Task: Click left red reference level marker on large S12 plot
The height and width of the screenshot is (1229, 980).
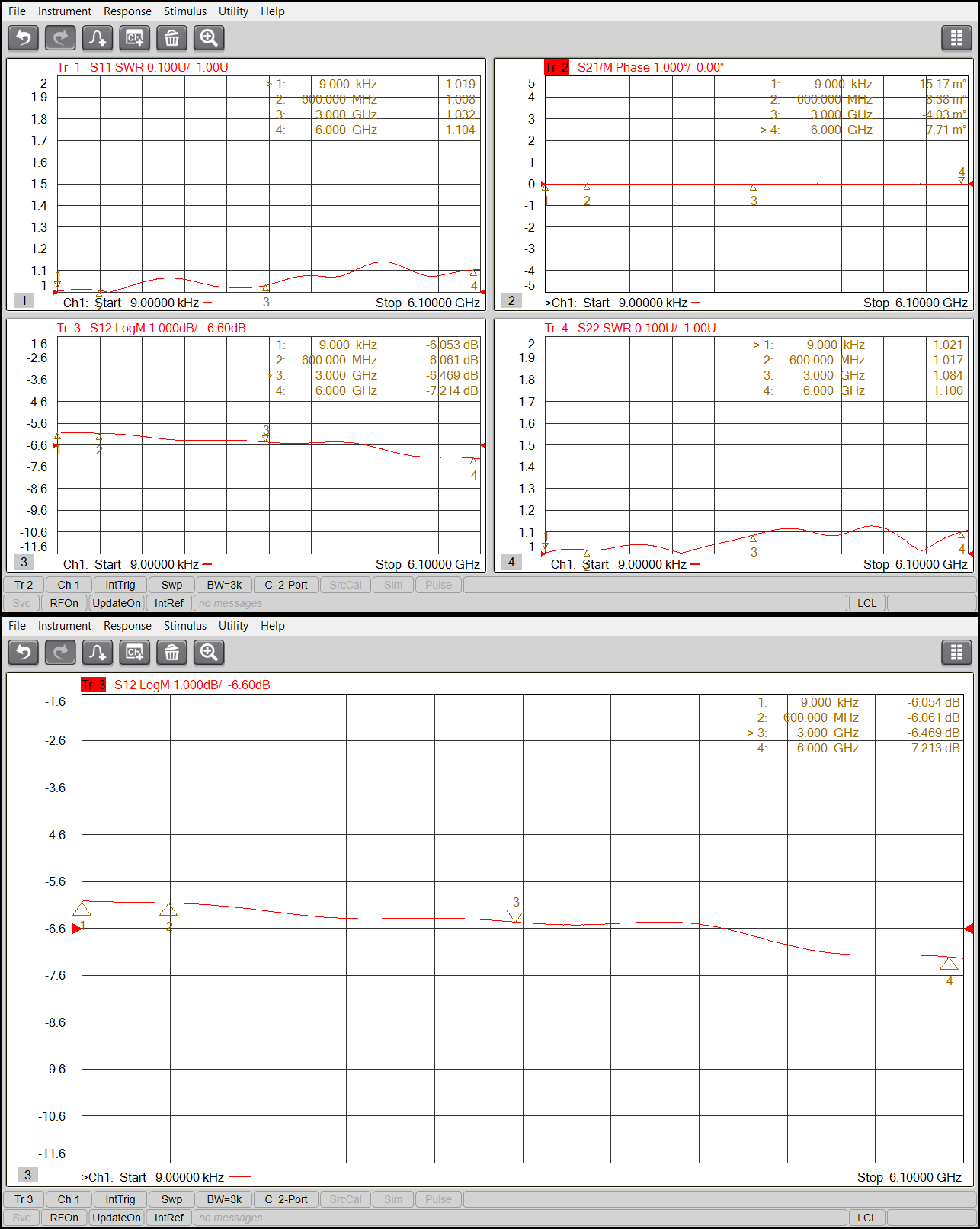Action: pos(76,929)
